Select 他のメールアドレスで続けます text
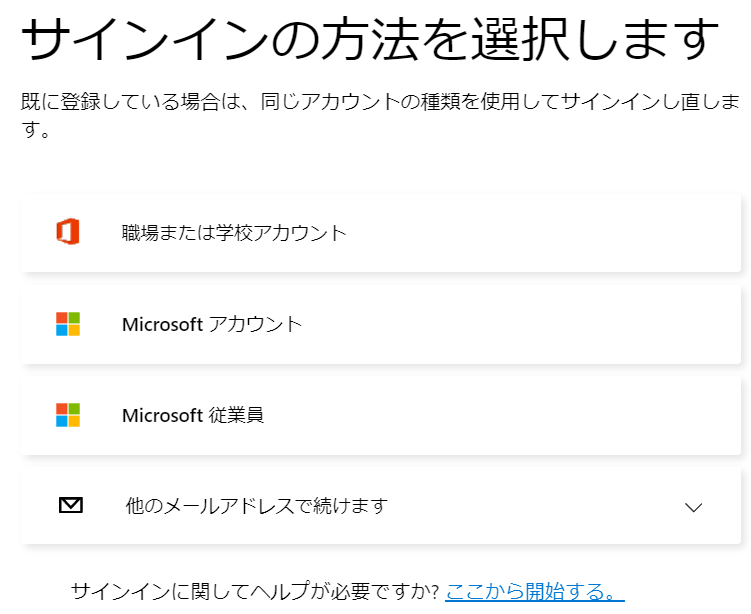 (257, 506)
